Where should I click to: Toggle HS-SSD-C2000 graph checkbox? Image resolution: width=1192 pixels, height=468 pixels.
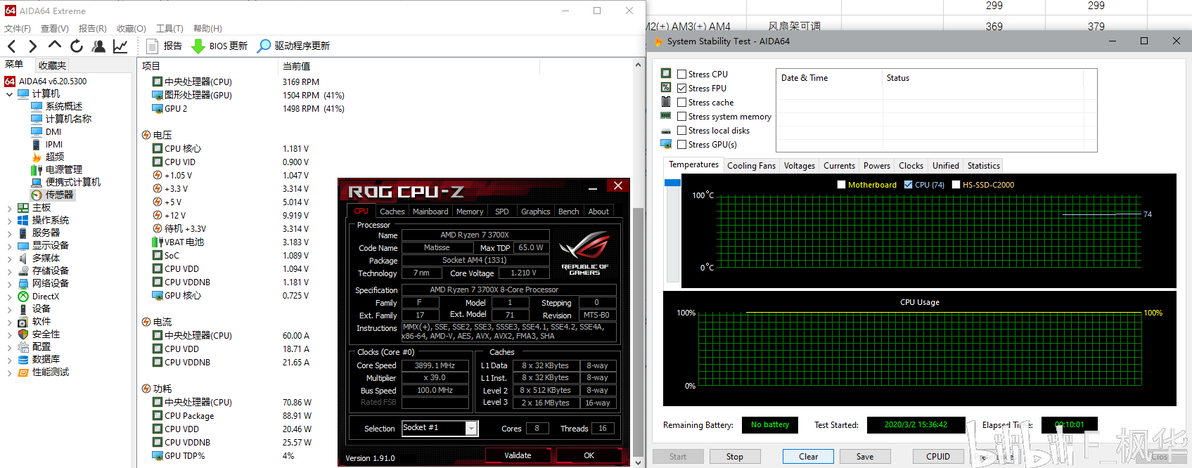956,185
